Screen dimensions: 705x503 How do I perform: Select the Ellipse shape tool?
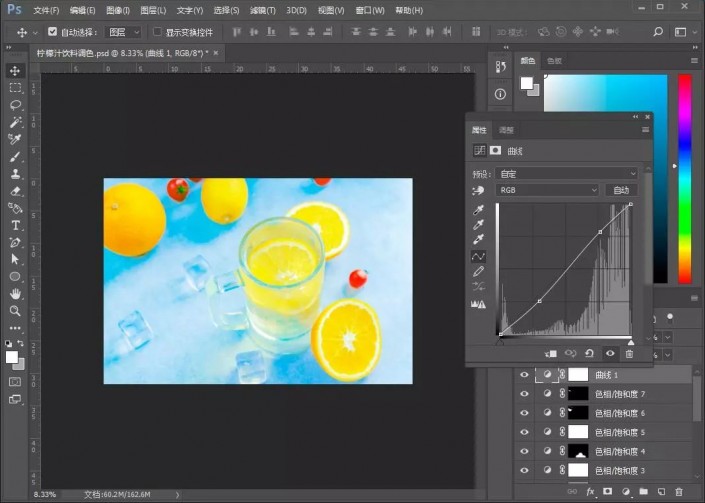click(x=15, y=276)
